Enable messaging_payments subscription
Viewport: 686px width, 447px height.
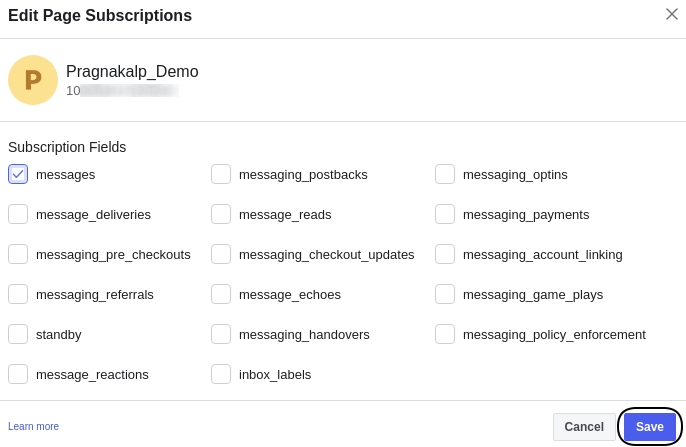pos(445,214)
